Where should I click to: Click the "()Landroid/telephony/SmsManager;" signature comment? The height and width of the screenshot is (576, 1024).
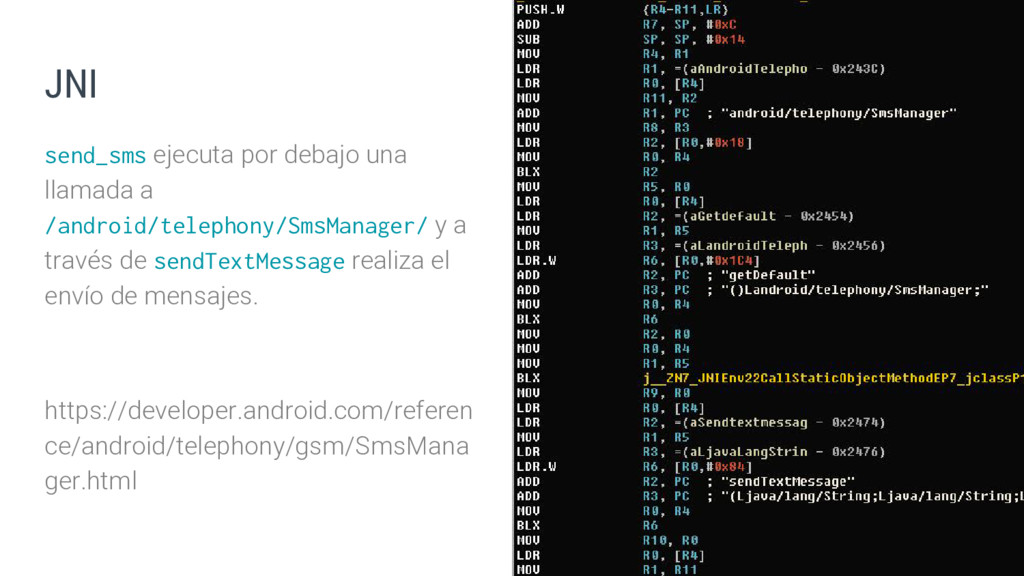pos(855,290)
